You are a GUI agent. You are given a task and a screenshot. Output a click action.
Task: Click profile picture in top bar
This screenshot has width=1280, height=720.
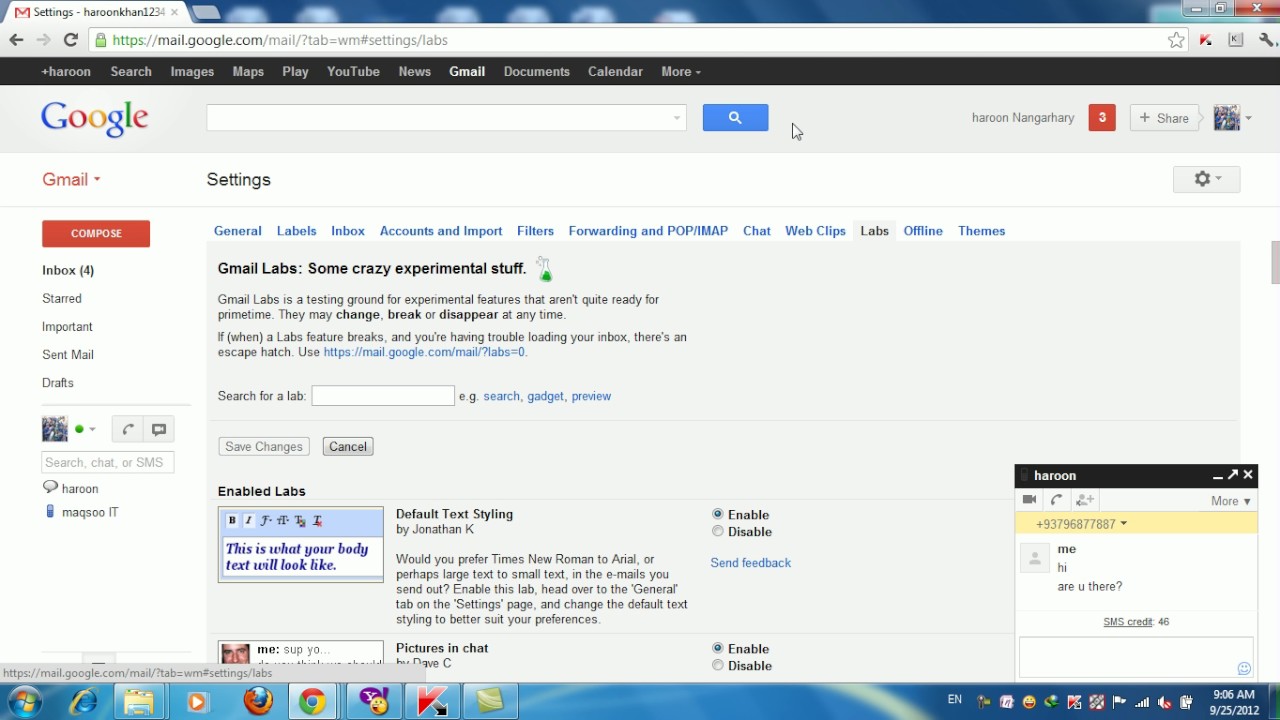pyautogui.click(x=1226, y=118)
